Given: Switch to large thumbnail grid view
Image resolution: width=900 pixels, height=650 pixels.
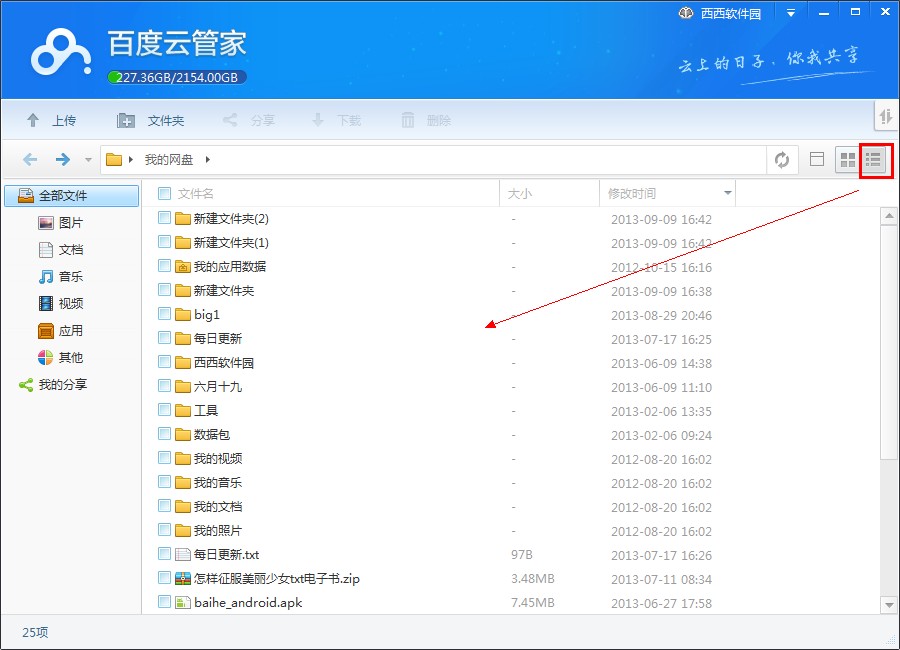Looking at the screenshot, I should click(847, 160).
